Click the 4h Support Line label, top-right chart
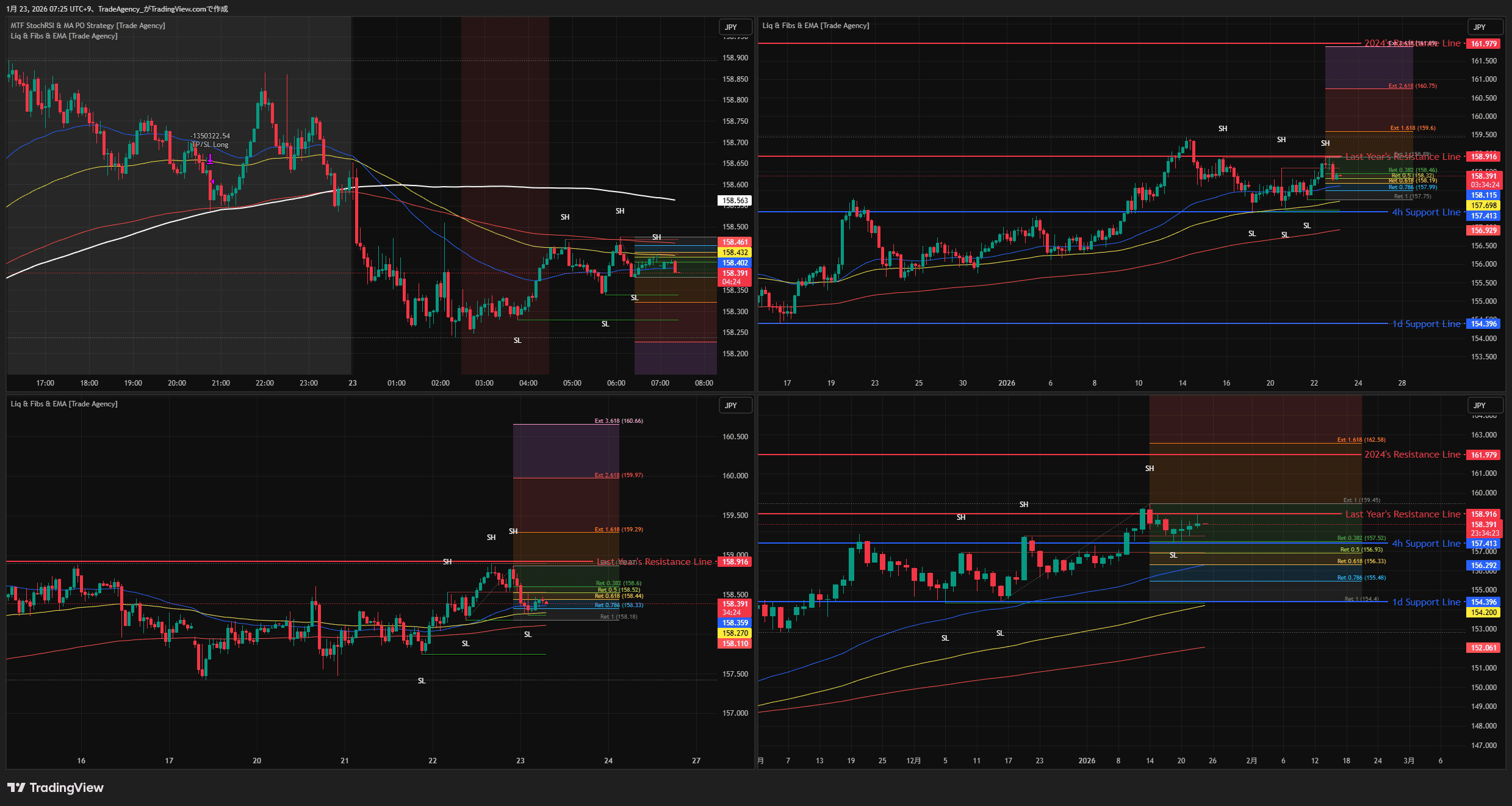Screen dimensions: 1512x806 [x=1426, y=212]
